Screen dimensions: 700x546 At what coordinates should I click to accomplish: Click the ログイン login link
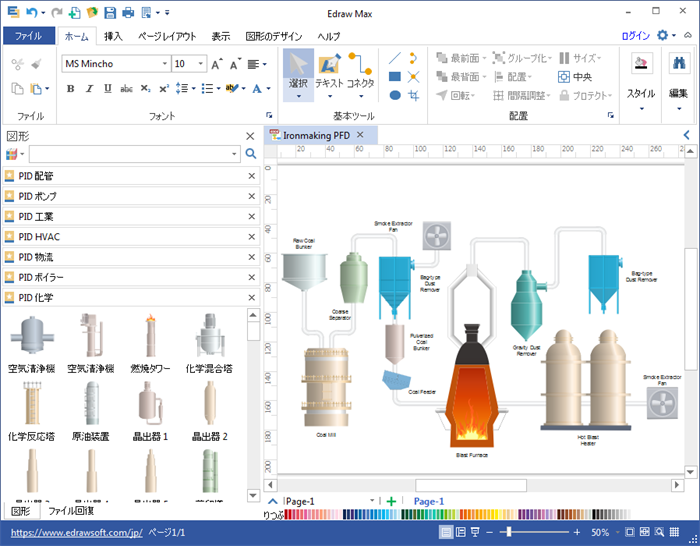(635, 36)
